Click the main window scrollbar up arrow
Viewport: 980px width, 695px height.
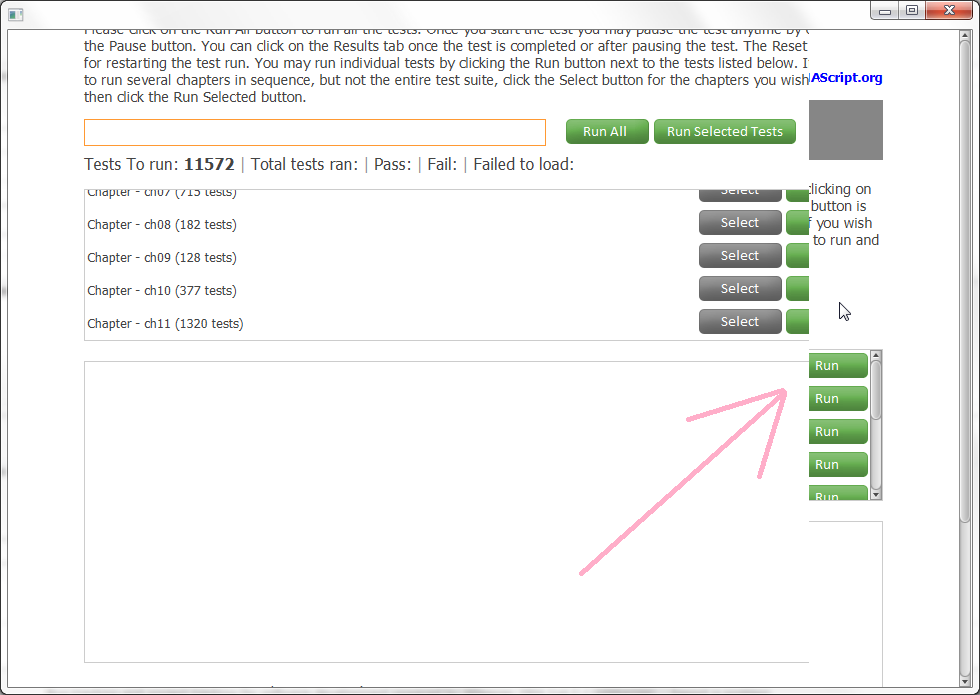(965, 38)
